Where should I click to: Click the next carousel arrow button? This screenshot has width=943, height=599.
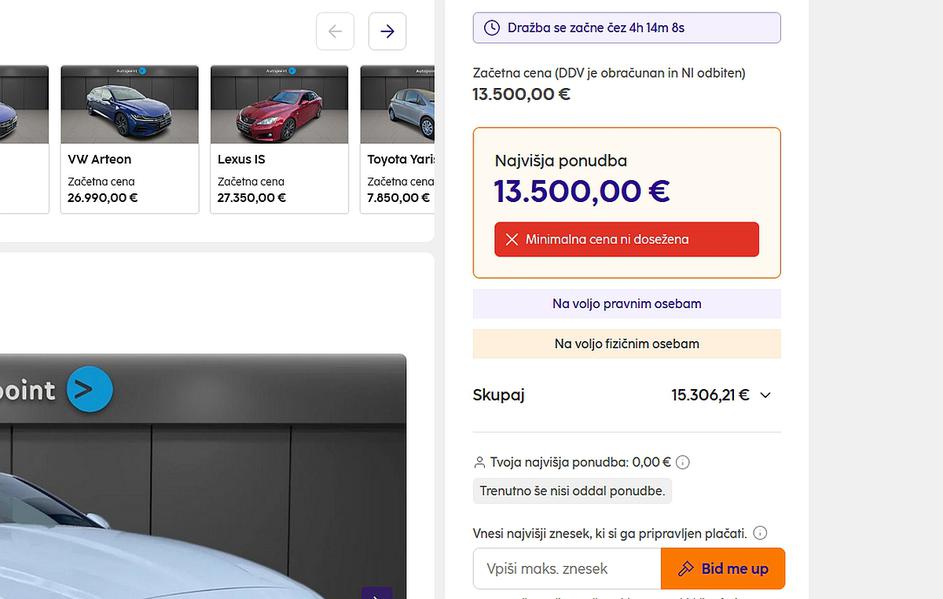[387, 31]
